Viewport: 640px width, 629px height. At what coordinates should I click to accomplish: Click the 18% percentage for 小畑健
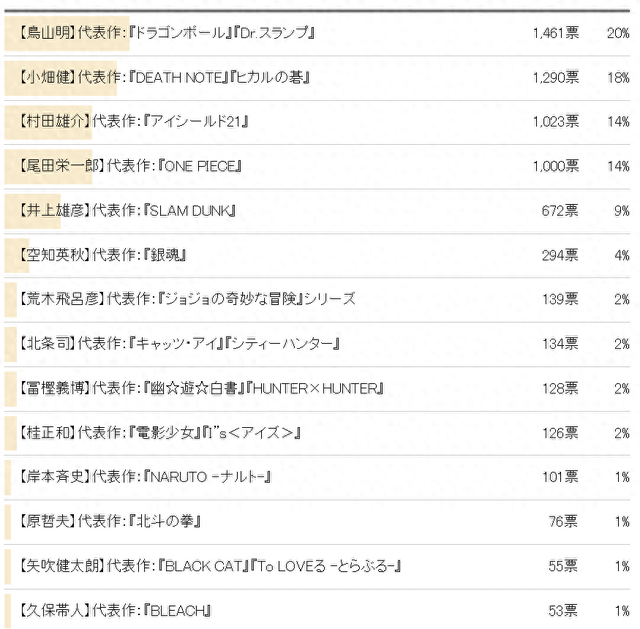617,77
